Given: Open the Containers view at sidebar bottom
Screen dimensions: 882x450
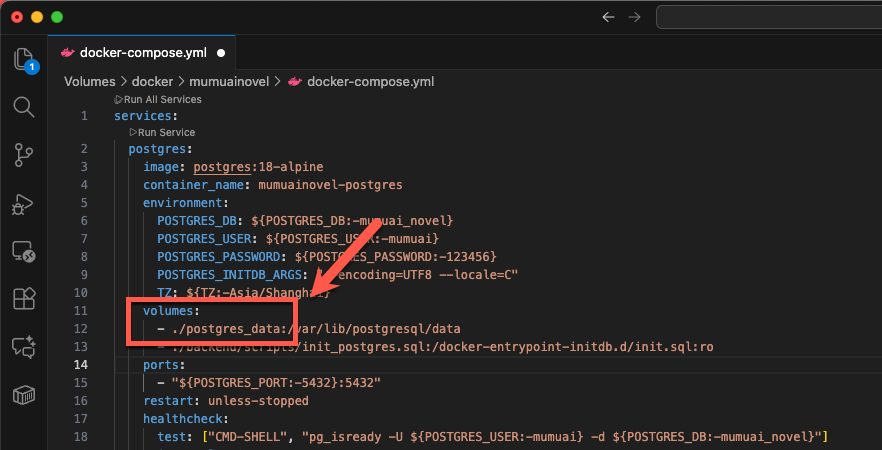Looking at the screenshot, I should pyautogui.click(x=23, y=395).
